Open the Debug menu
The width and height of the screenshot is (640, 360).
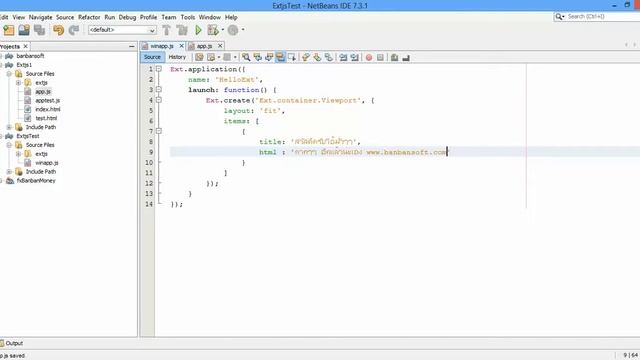(x=127, y=17)
